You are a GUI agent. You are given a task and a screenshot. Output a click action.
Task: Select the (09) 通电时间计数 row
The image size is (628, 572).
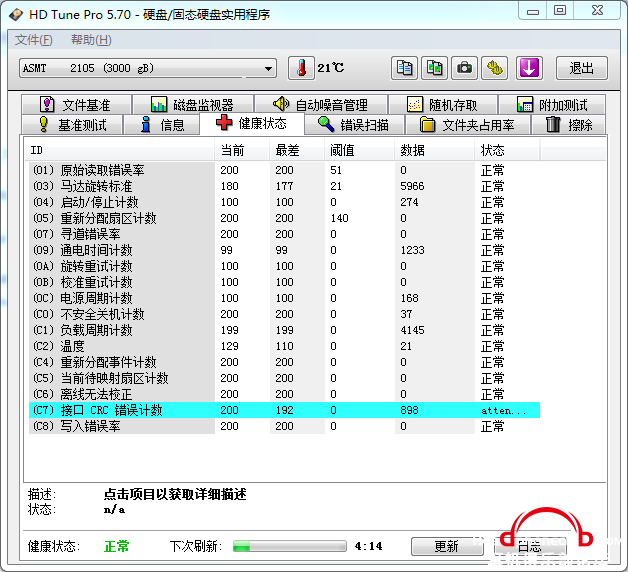point(284,250)
